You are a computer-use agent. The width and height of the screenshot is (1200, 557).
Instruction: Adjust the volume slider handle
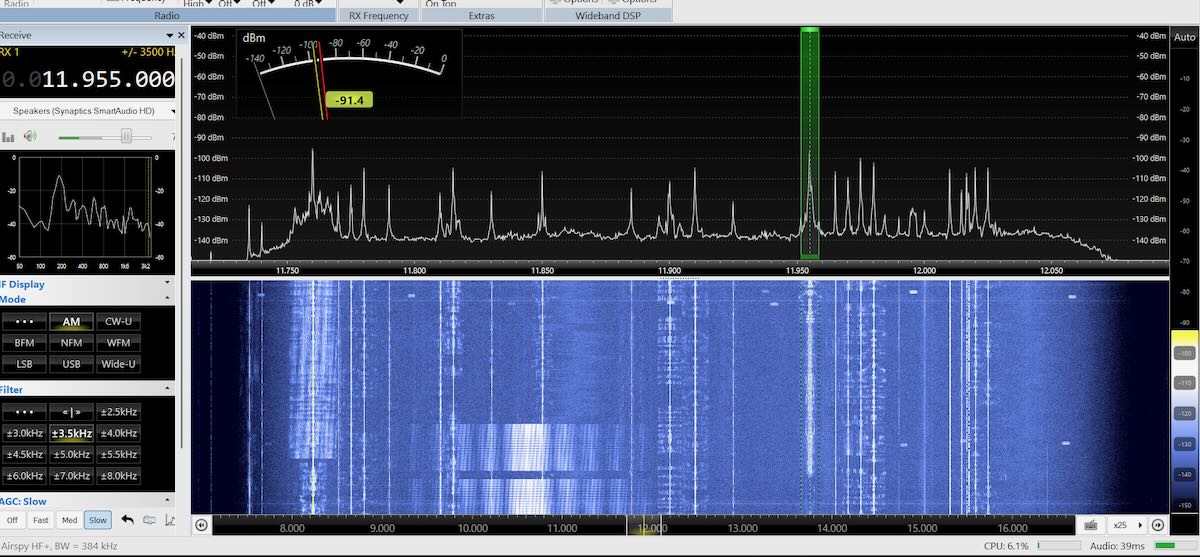126,137
